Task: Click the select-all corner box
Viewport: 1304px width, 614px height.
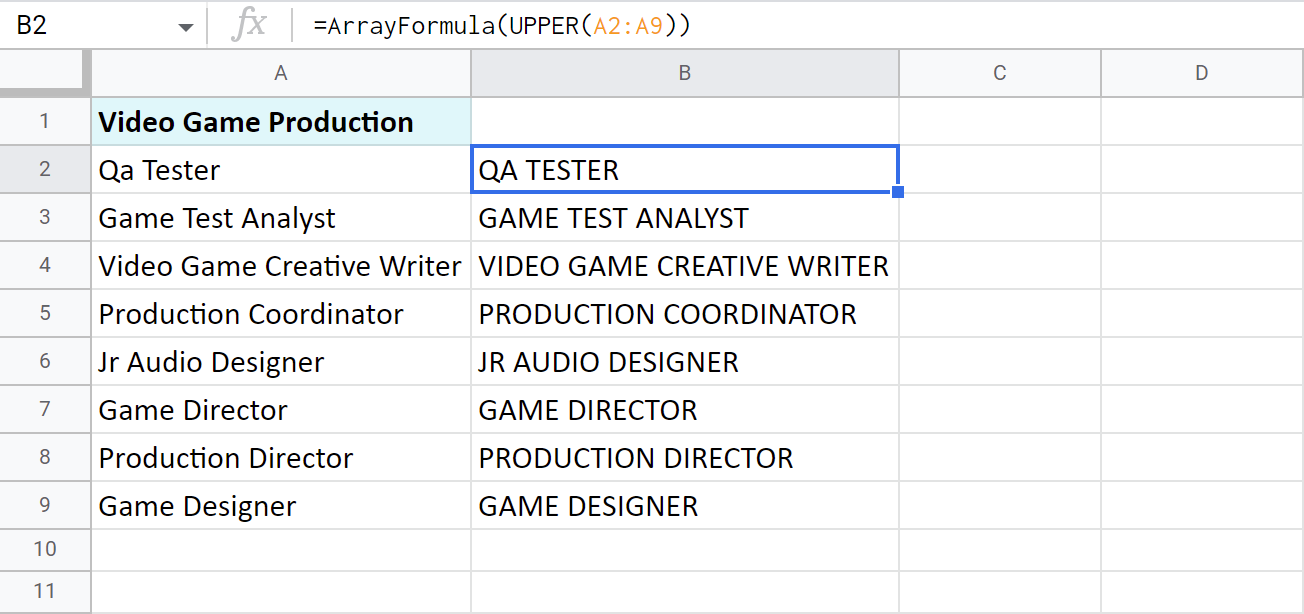Action: [45, 73]
